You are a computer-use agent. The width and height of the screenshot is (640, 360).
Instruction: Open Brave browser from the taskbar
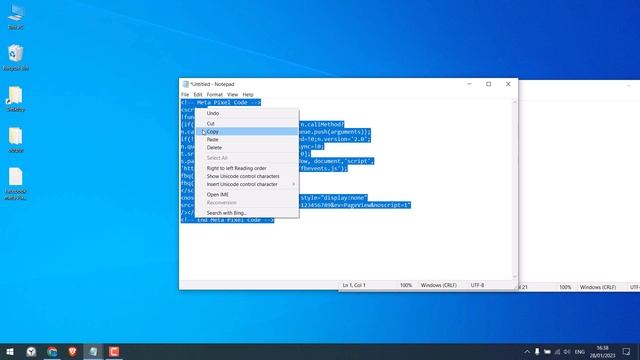click(x=73, y=351)
